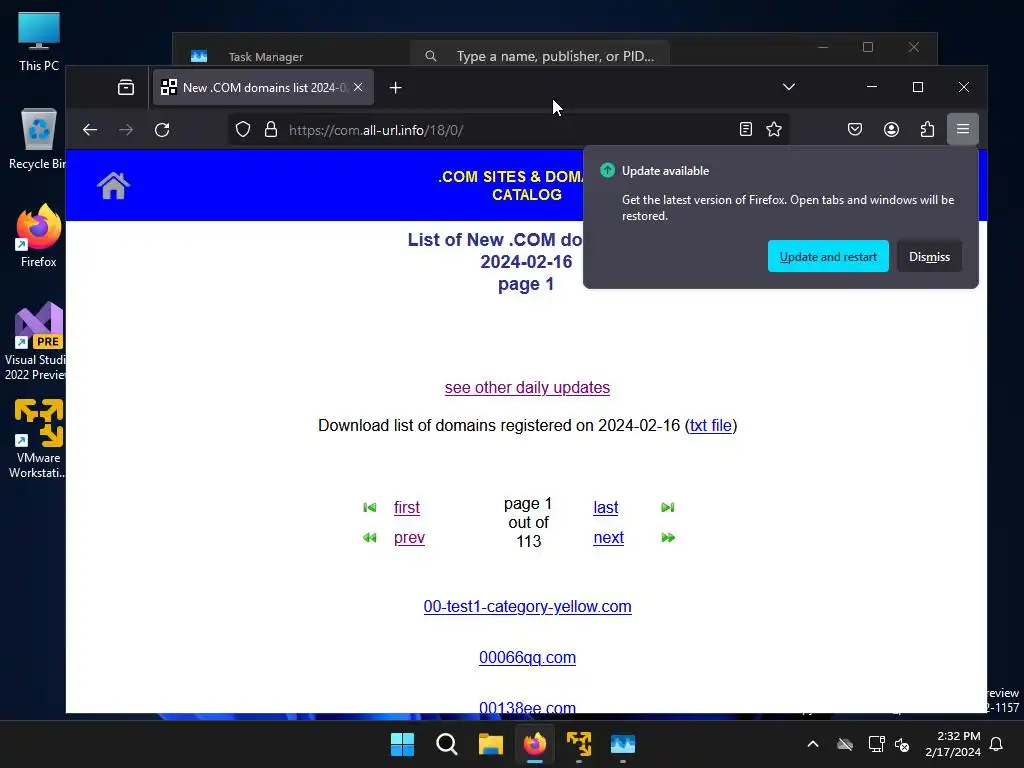Click the 'page 1 out of 113' text
This screenshot has width=1024, height=768.
(528, 522)
